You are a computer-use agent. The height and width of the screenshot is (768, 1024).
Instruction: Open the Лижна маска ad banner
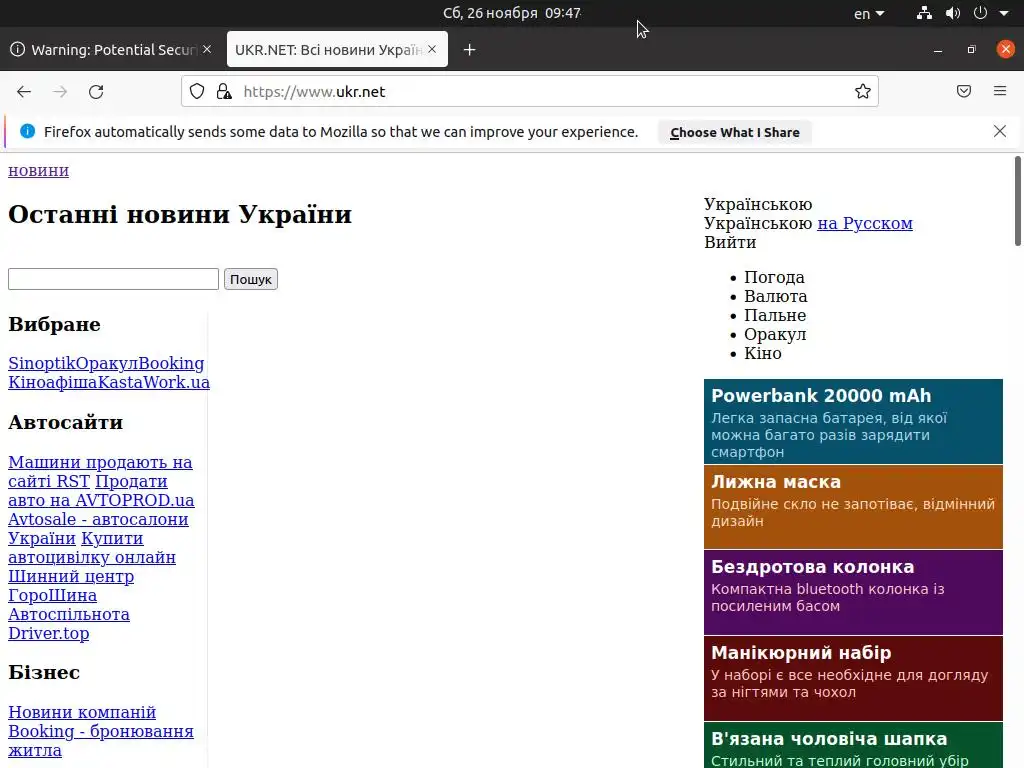click(x=853, y=507)
